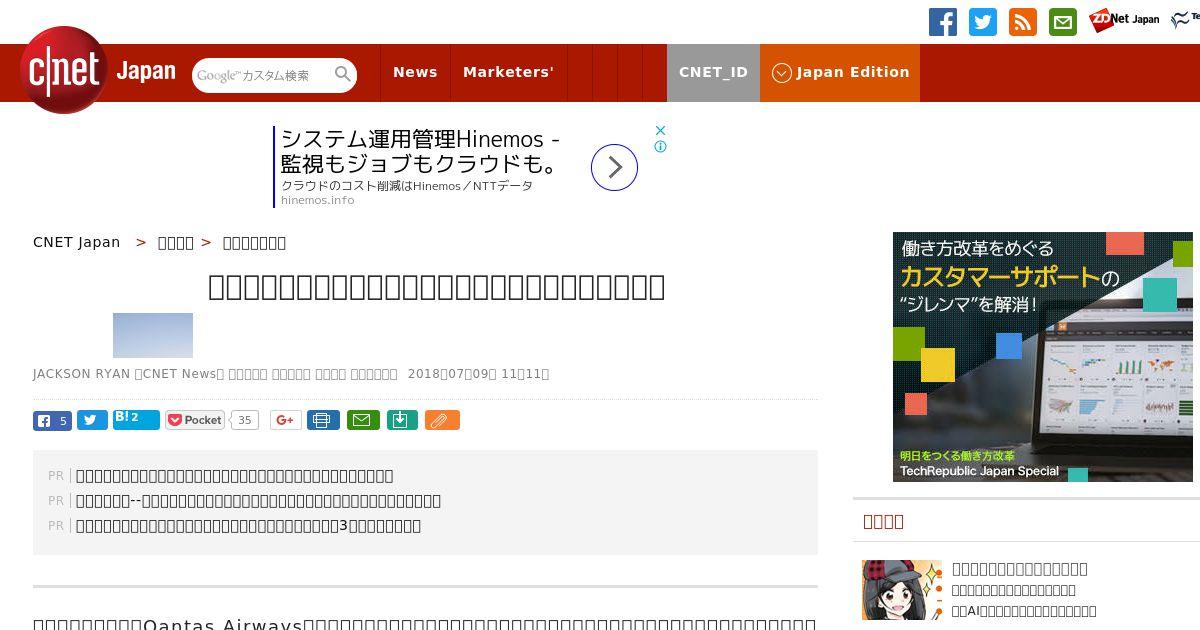Open the Twitter icon in top bar
The width and height of the screenshot is (1200, 630).
(x=983, y=22)
